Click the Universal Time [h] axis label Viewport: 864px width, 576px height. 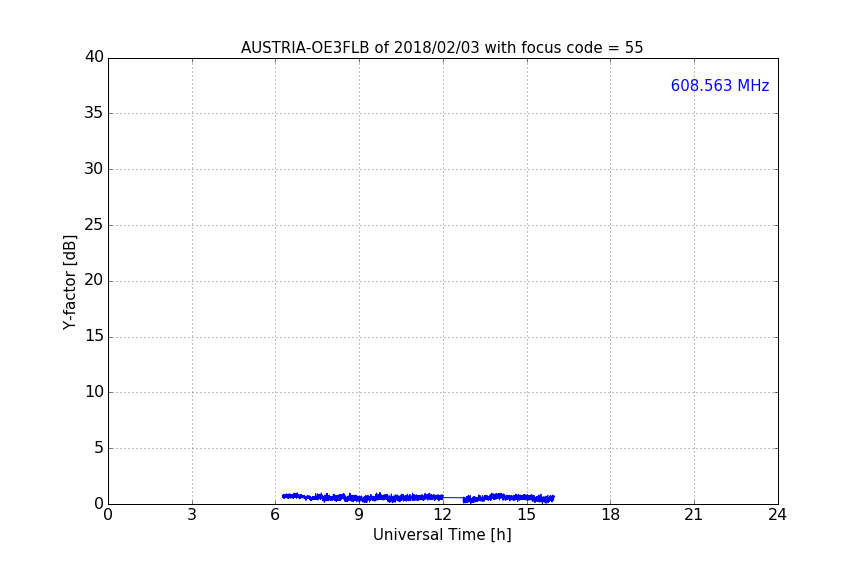coord(442,535)
